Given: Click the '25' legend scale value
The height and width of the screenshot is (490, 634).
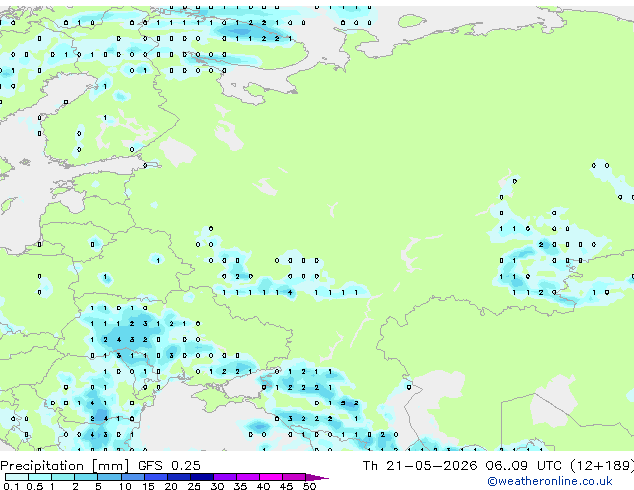Looking at the screenshot, I should pyautogui.click(x=194, y=486).
